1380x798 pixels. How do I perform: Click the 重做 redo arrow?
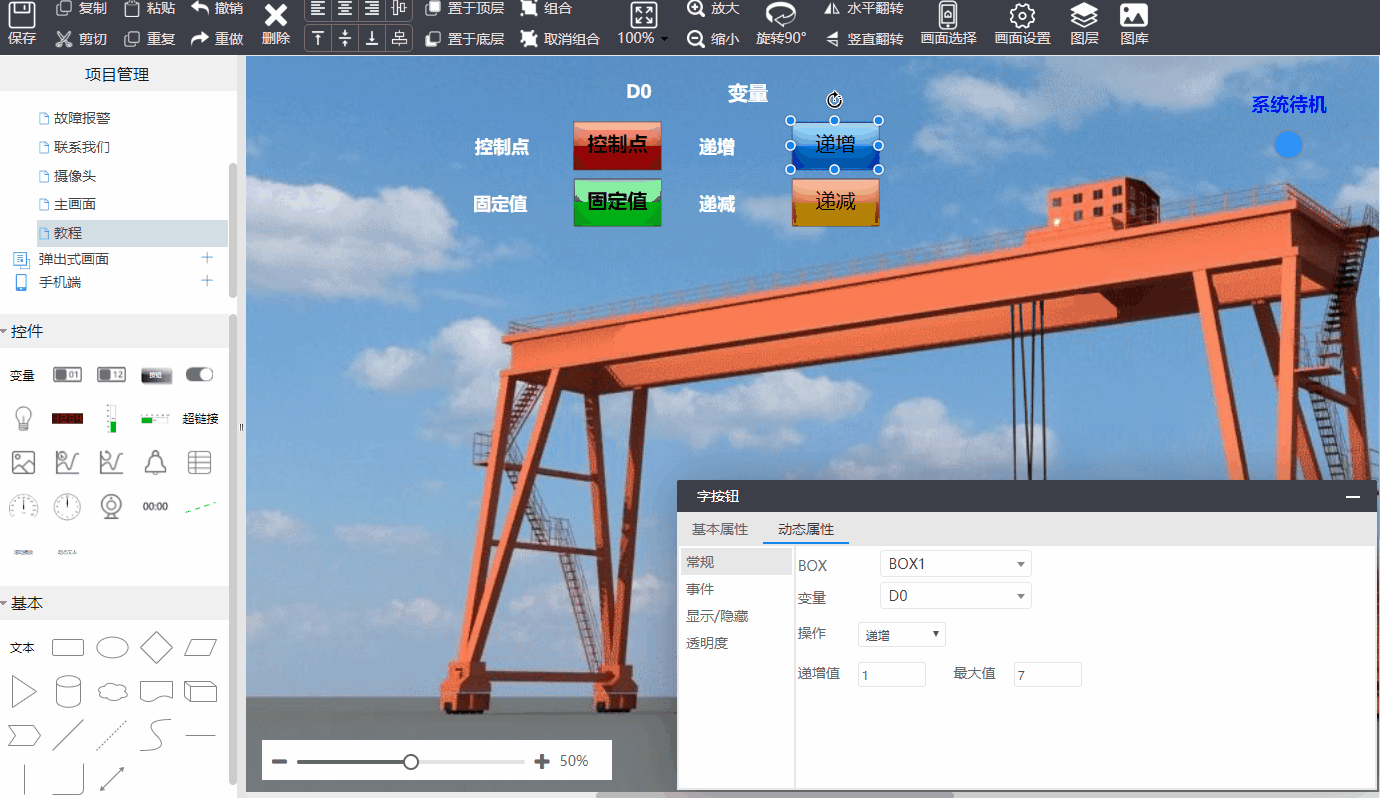point(216,39)
